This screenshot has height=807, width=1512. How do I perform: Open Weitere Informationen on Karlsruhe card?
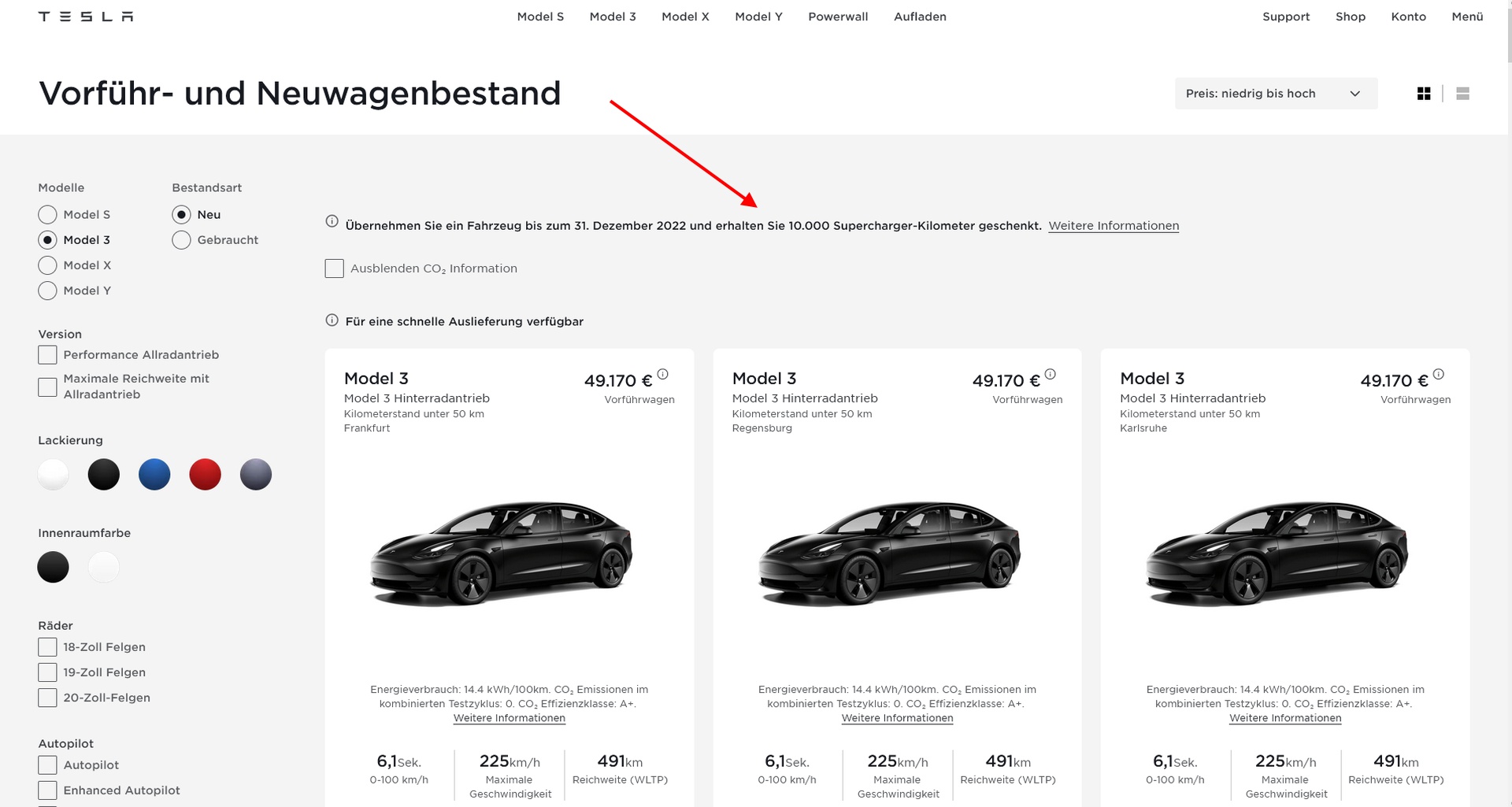click(1285, 718)
